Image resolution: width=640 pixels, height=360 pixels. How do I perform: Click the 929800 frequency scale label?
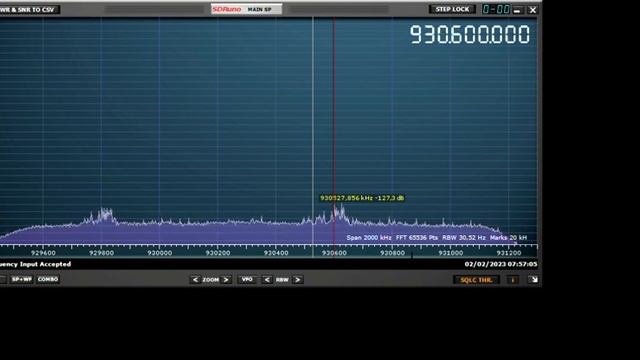101,253
